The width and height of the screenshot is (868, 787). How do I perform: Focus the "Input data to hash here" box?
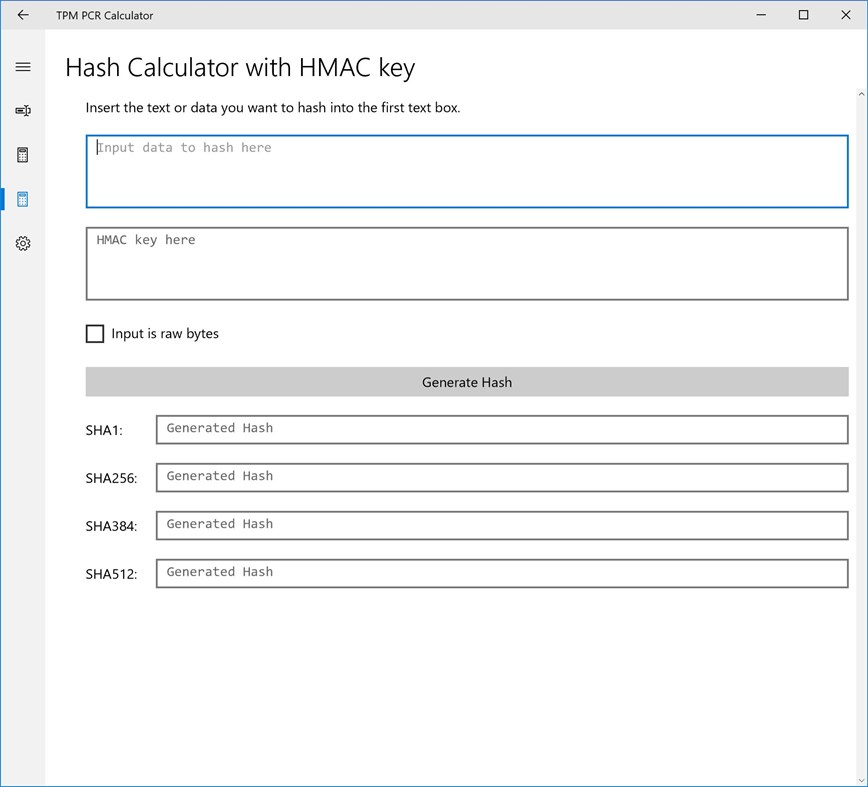click(467, 172)
